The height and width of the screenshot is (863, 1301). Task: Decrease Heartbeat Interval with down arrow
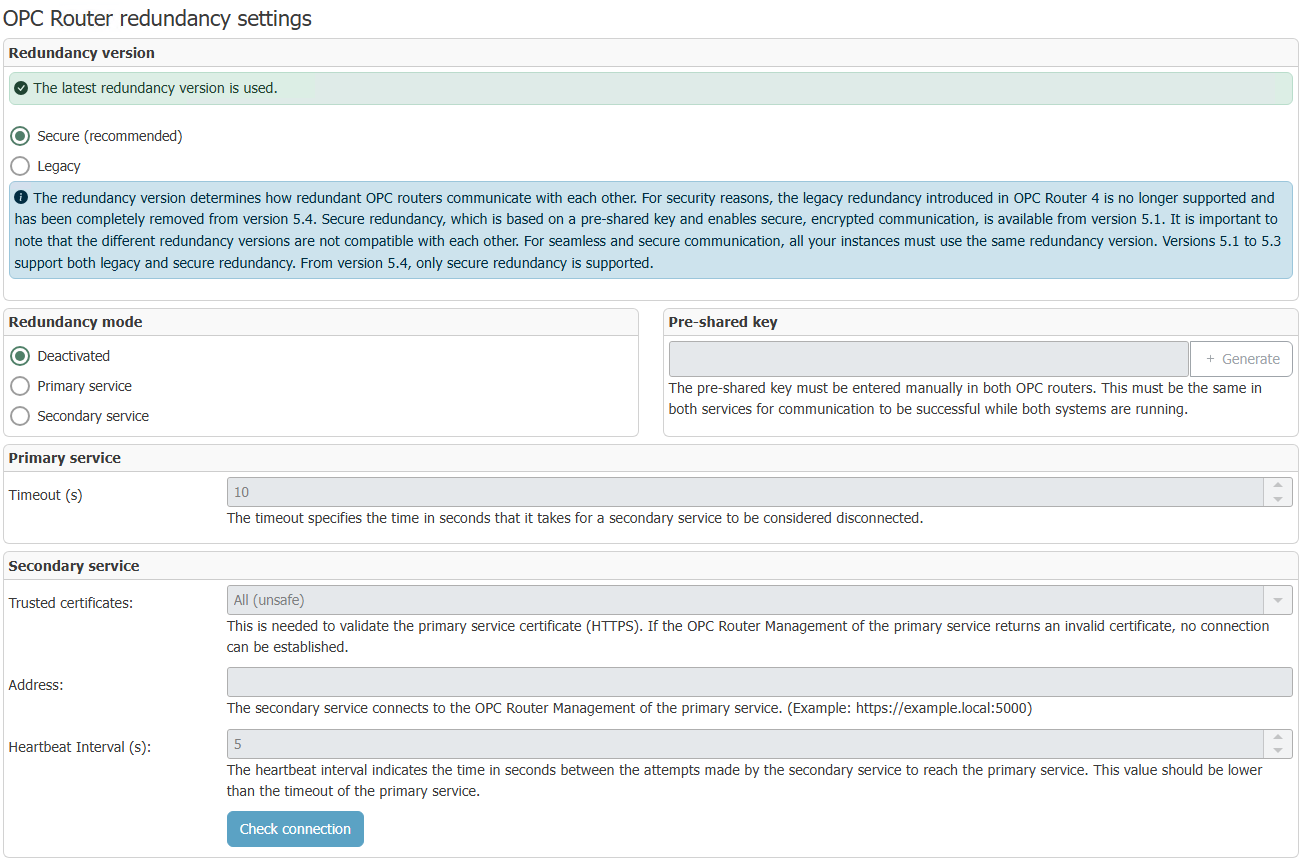pos(1278,751)
